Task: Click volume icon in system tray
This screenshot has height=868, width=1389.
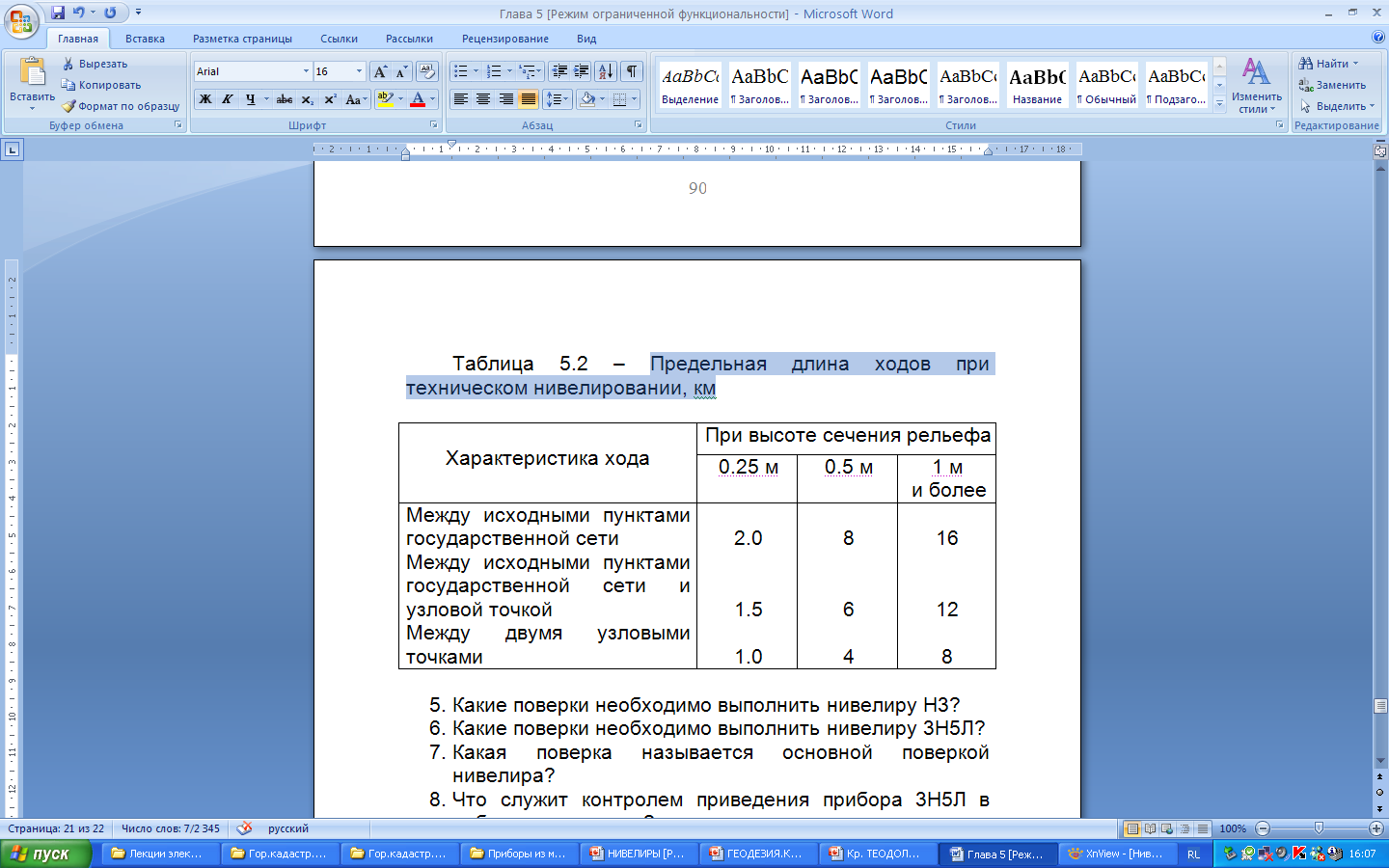Action: 1282,854
